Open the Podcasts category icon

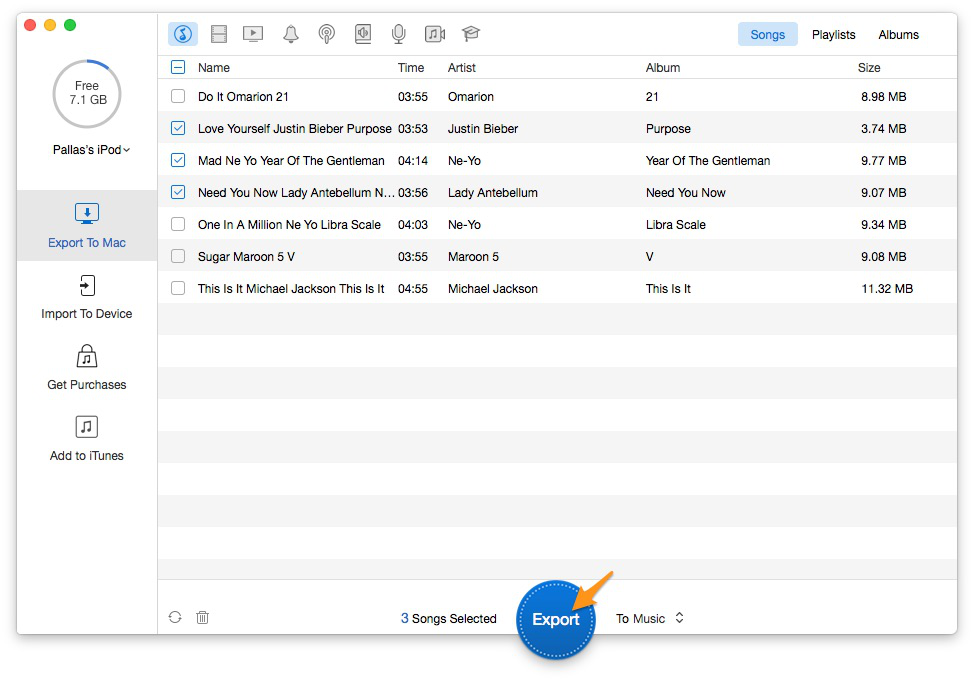pos(327,34)
